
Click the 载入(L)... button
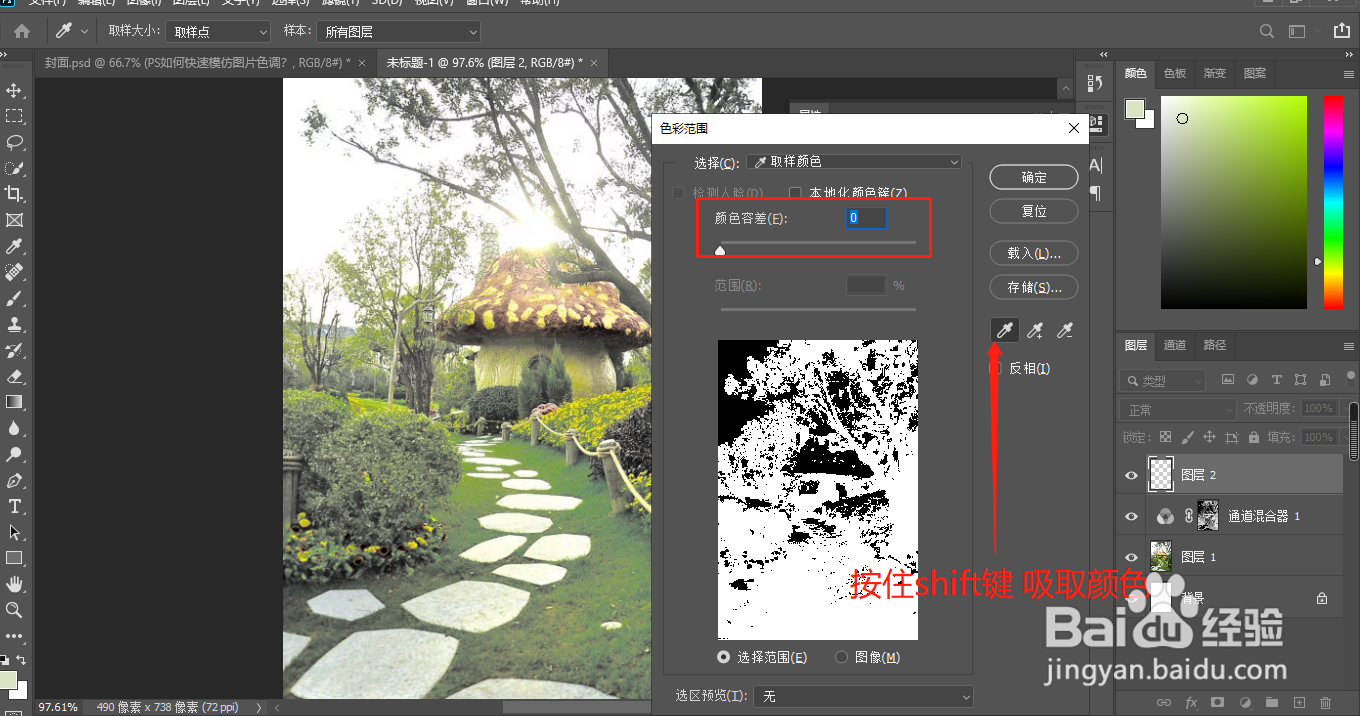(x=1034, y=253)
